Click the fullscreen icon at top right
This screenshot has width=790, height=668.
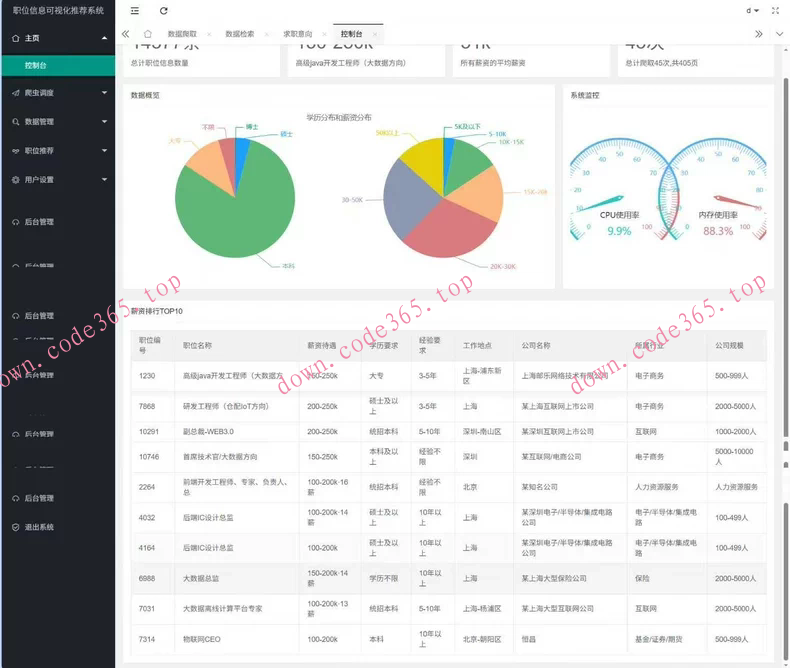point(774,10)
